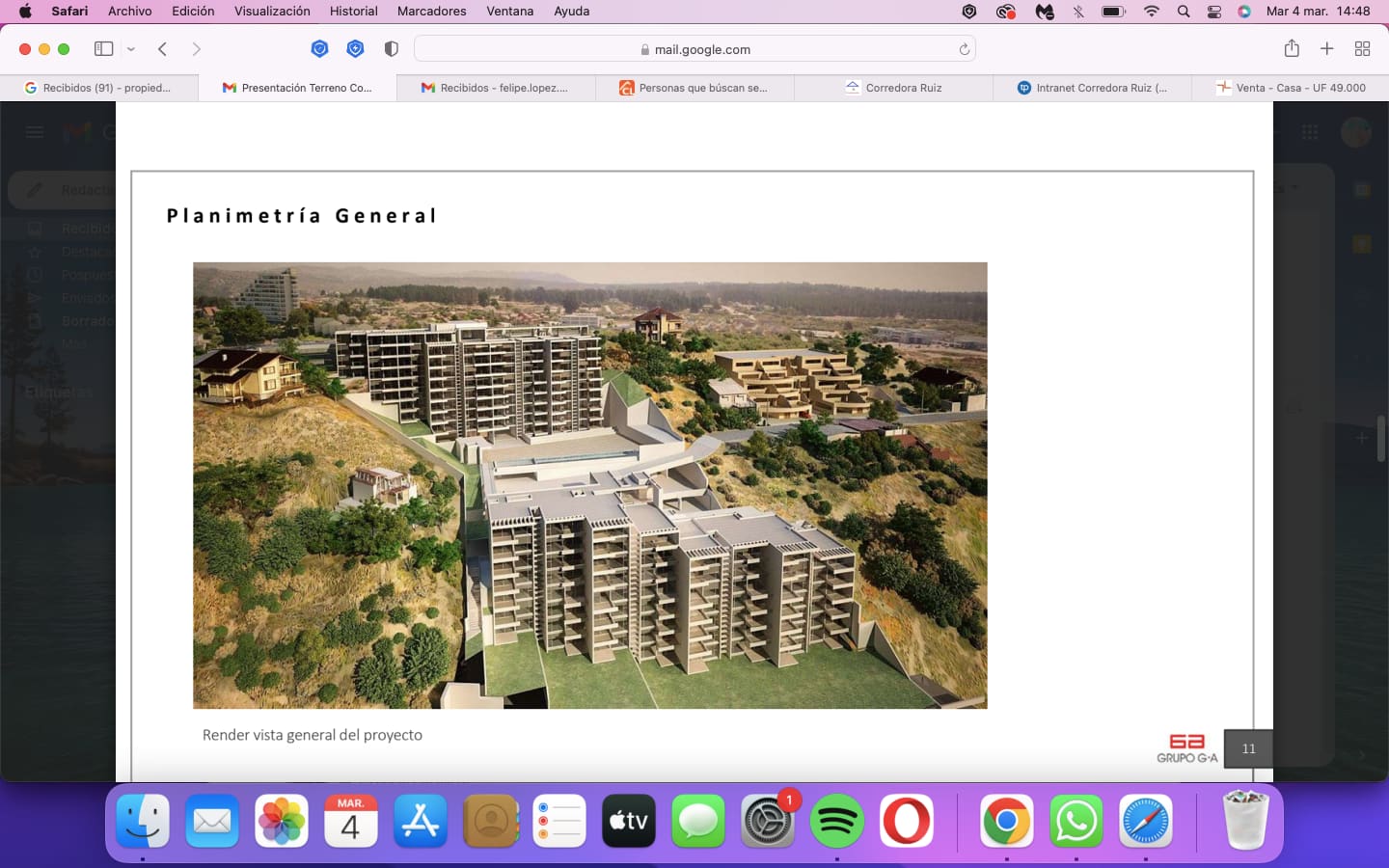1389x868 pixels.
Task: Open the Google apps grid icon
Action: 1310,132
